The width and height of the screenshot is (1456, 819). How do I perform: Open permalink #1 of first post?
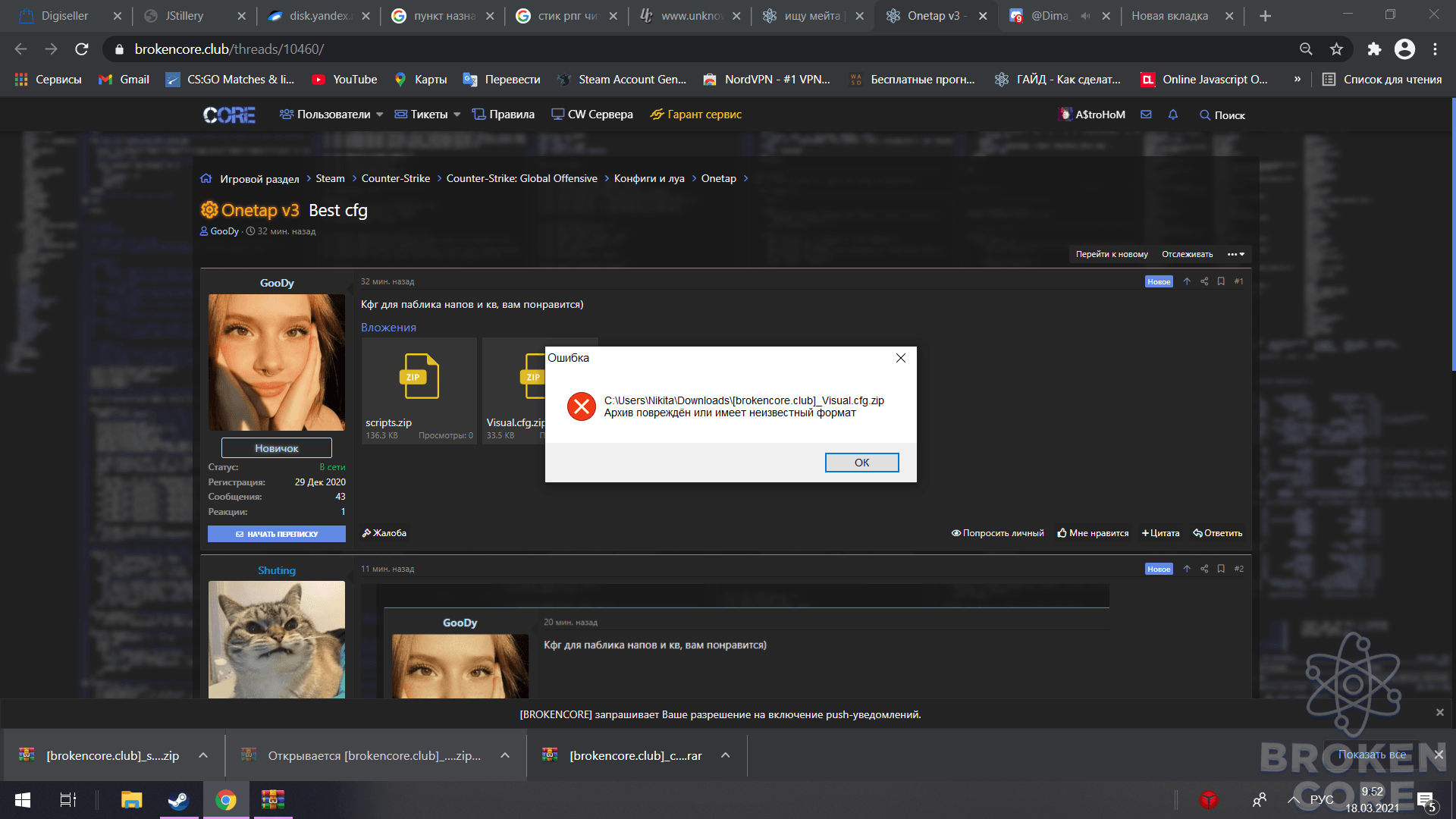point(1238,281)
